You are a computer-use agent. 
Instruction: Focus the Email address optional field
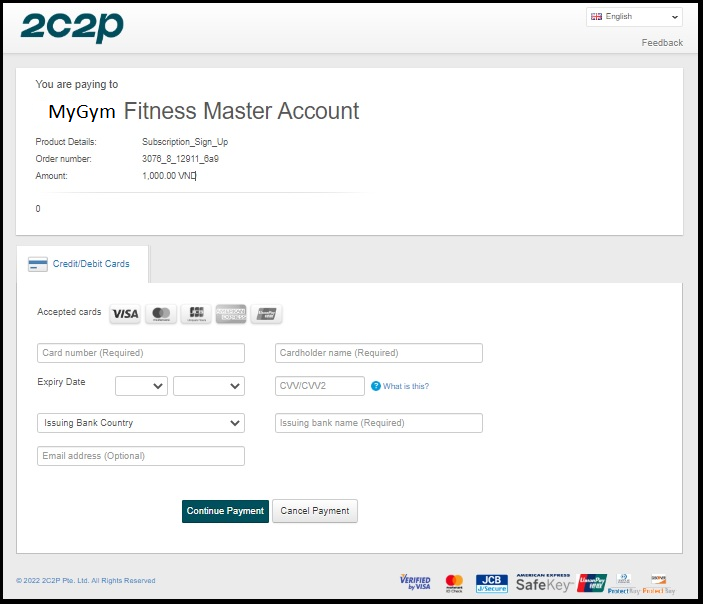pos(141,456)
